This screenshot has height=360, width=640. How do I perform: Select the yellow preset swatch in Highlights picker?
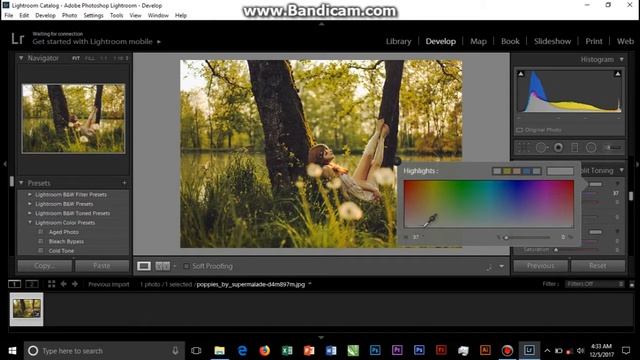(x=507, y=171)
